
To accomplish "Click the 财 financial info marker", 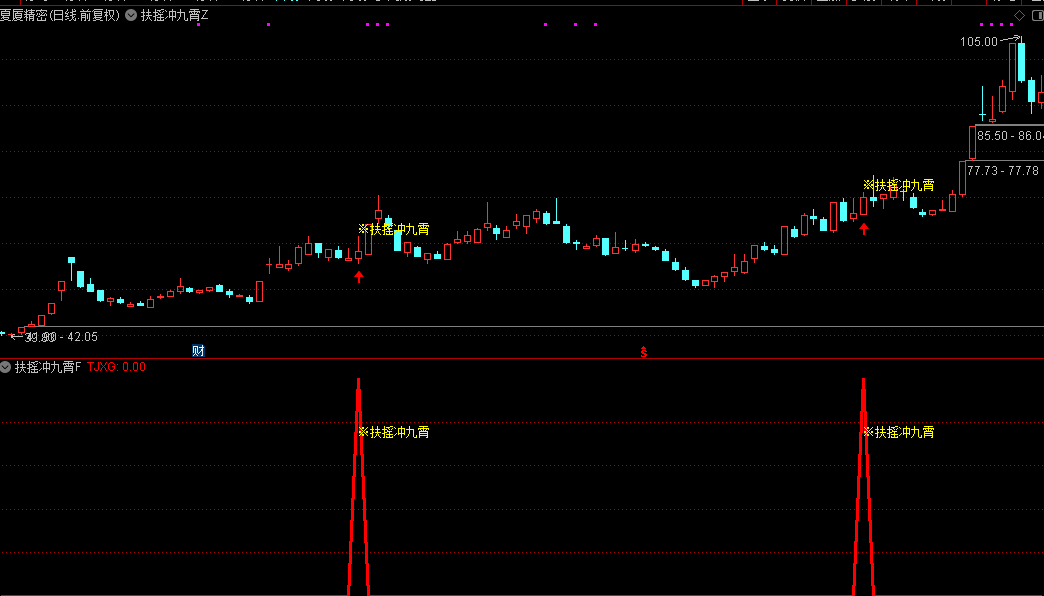I will click(198, 351).
